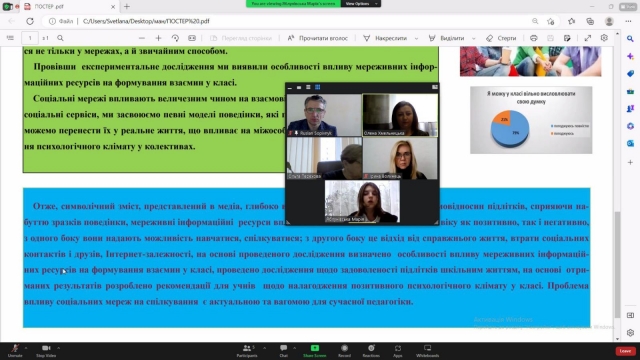The width and height of the screenshot is (640, 360).
Task: Click the fit to page icon
Action: 192,38
